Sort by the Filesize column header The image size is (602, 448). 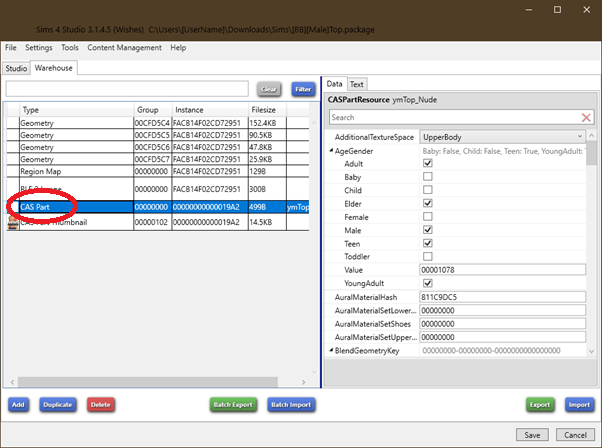[267, 110]
